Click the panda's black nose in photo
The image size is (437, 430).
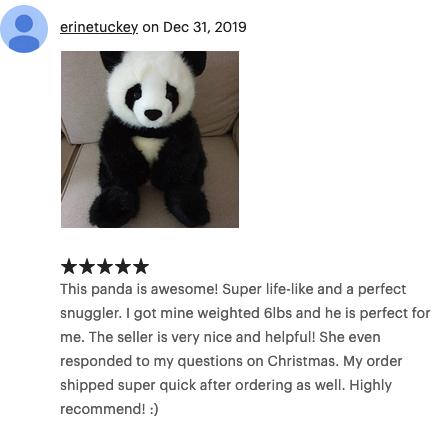pos(153,115)
